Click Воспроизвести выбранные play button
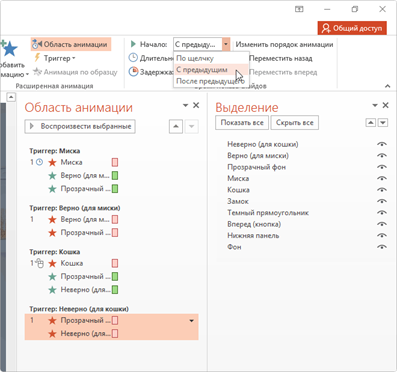This screenshot has height=372, width=397. pyautogui.click(x=80, y=126)
